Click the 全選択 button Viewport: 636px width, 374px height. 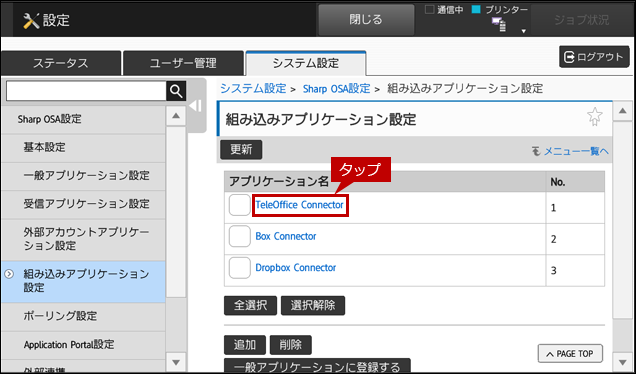[x=250, y=305]
